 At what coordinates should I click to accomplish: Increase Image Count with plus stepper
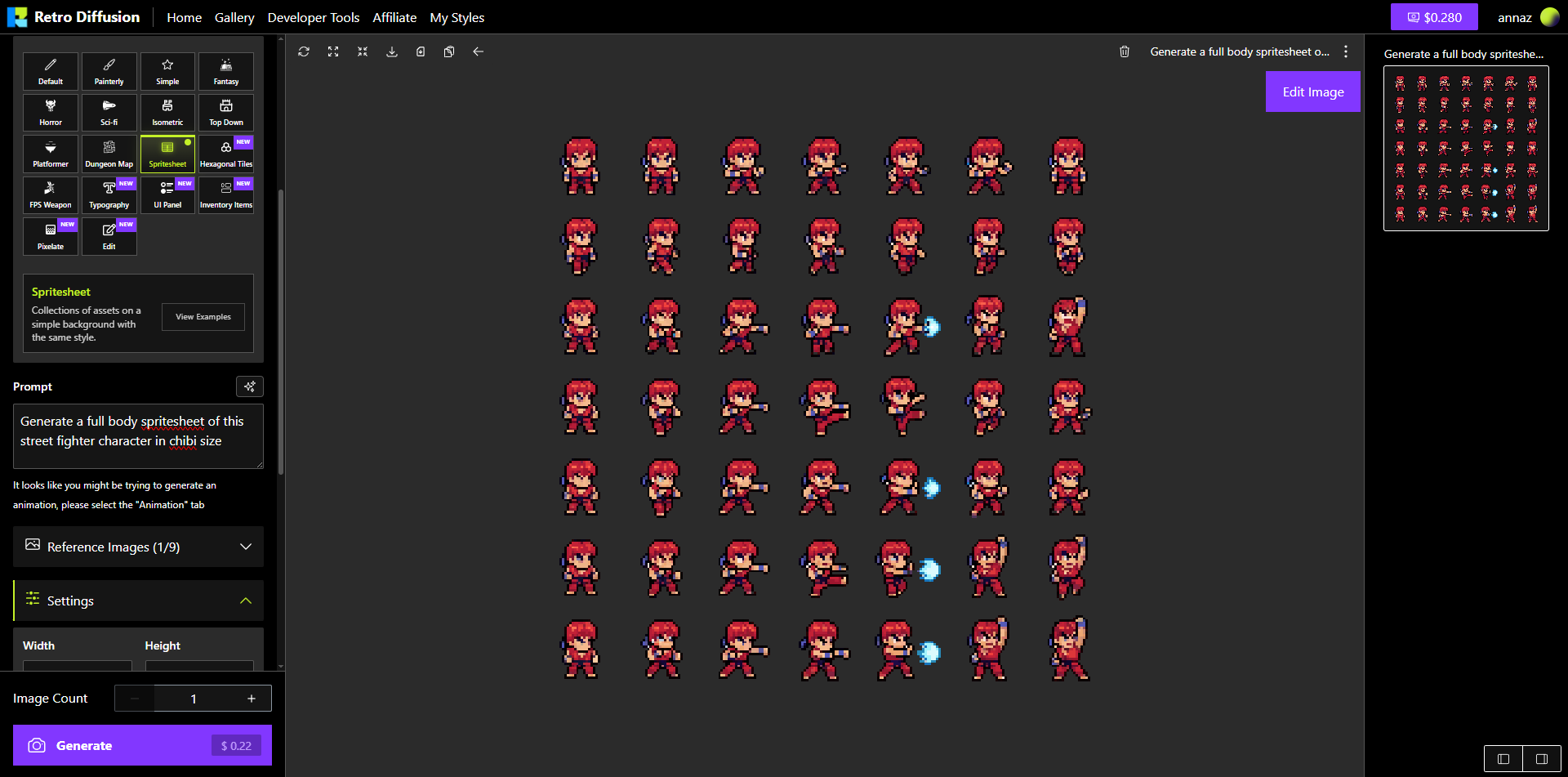click(x=252, y=699)
